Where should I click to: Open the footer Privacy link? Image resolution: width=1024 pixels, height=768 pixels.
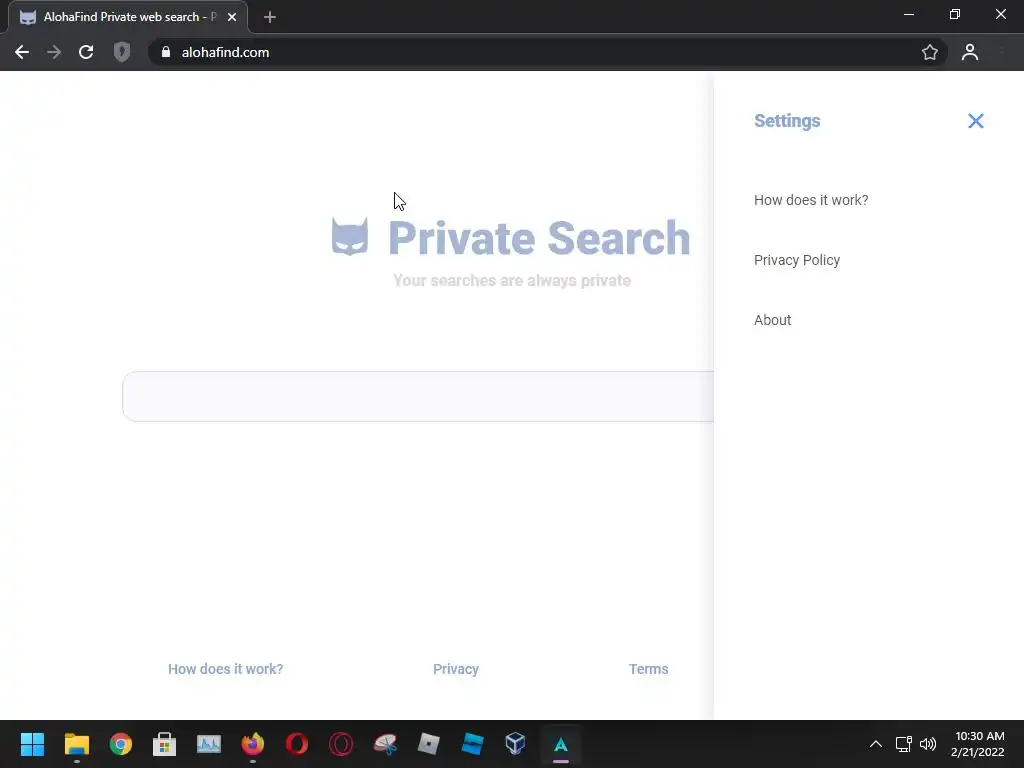(456, 669)
